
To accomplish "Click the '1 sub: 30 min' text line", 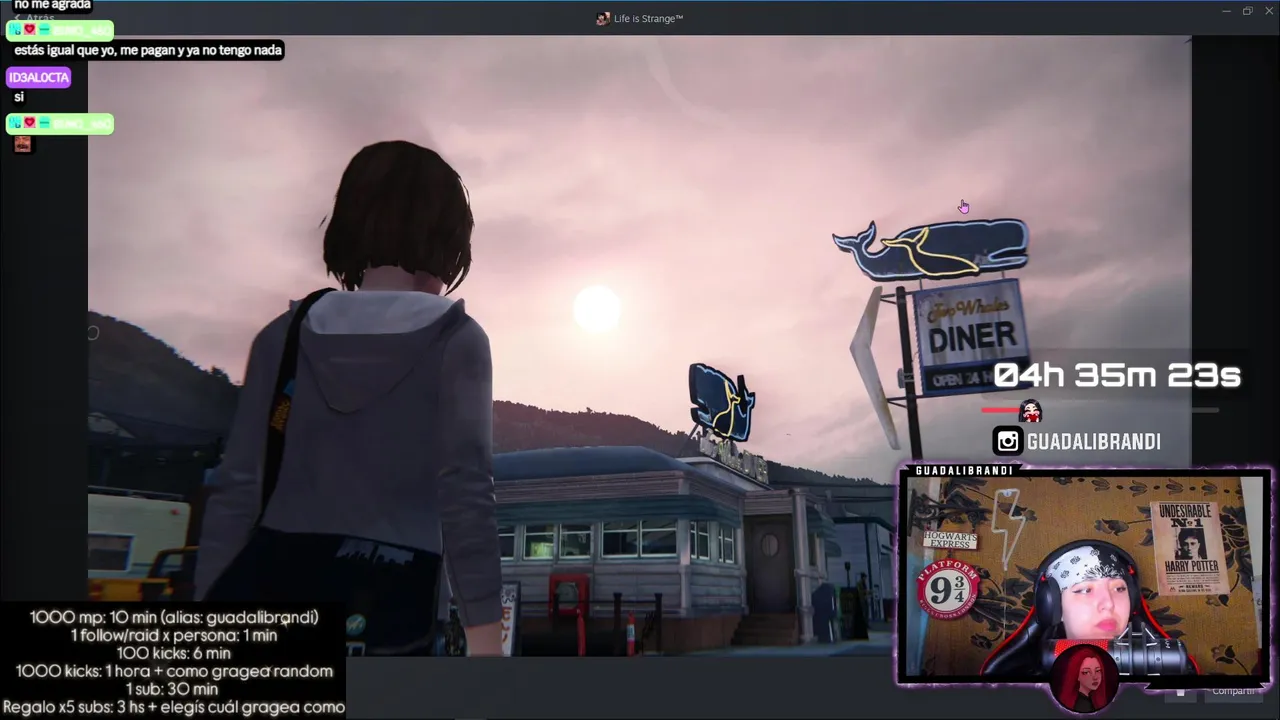I will tap(171, 689).
